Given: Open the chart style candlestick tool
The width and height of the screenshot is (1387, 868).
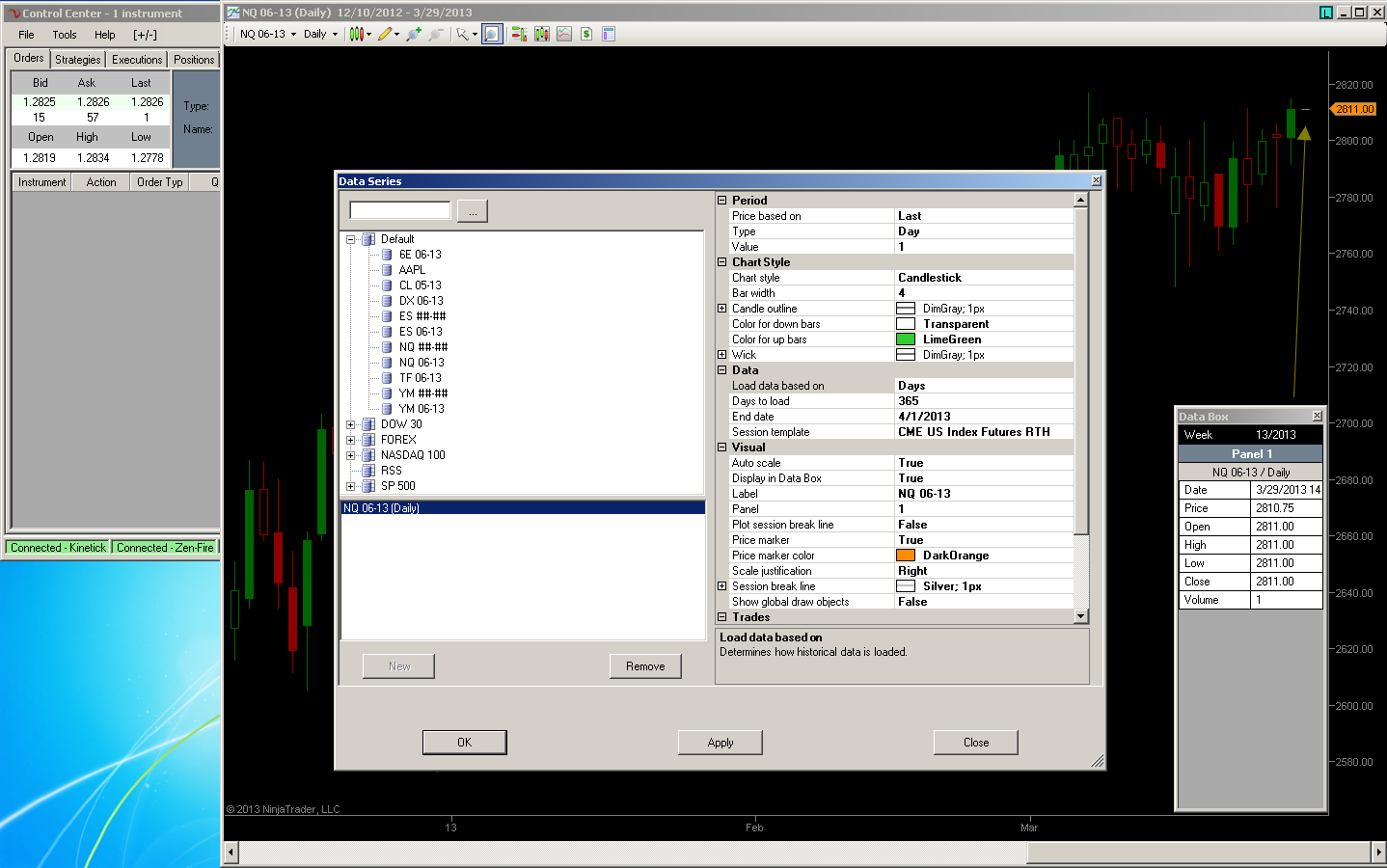Looking at the screenshot, I should click(356, 34).
